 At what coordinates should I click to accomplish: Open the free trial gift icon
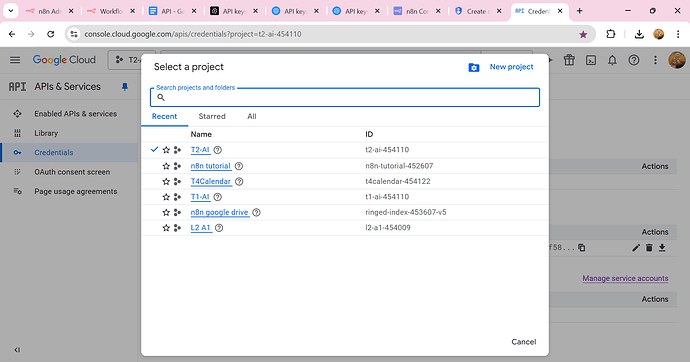[x=569, y=60]
